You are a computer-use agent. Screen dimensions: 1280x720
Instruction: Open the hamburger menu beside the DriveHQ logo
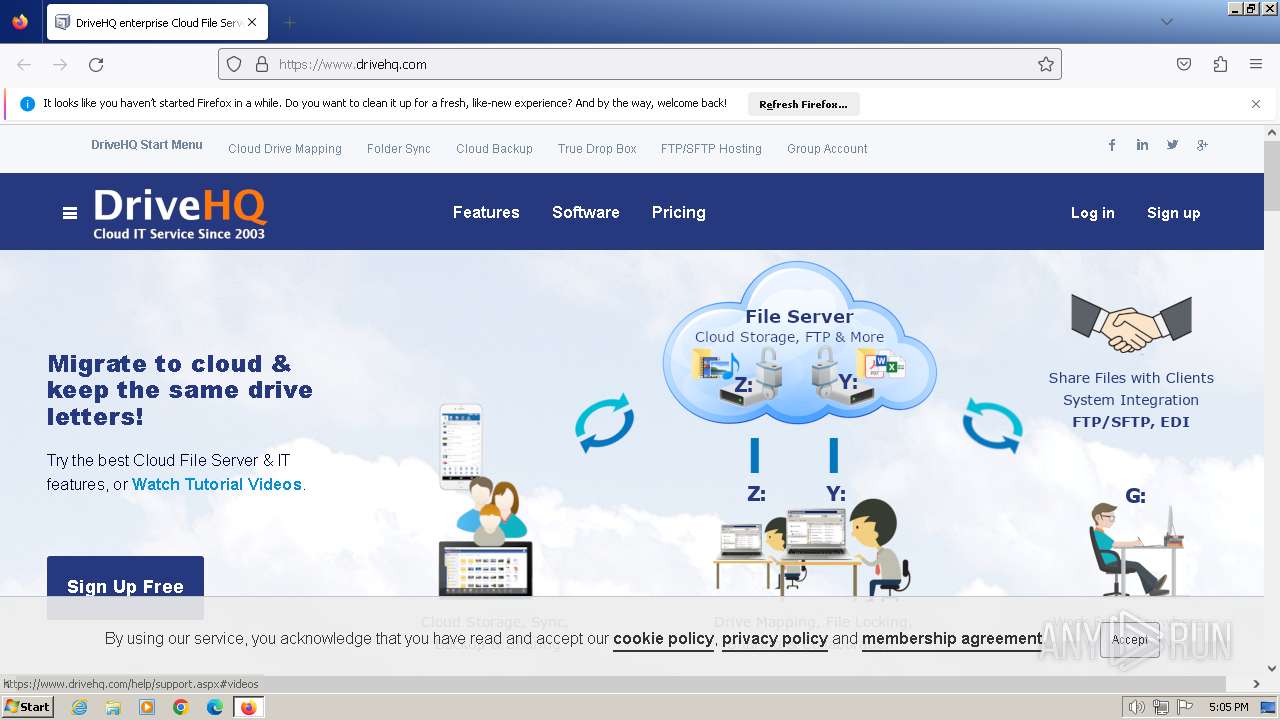pyautogui.click(x=70, y=213)
